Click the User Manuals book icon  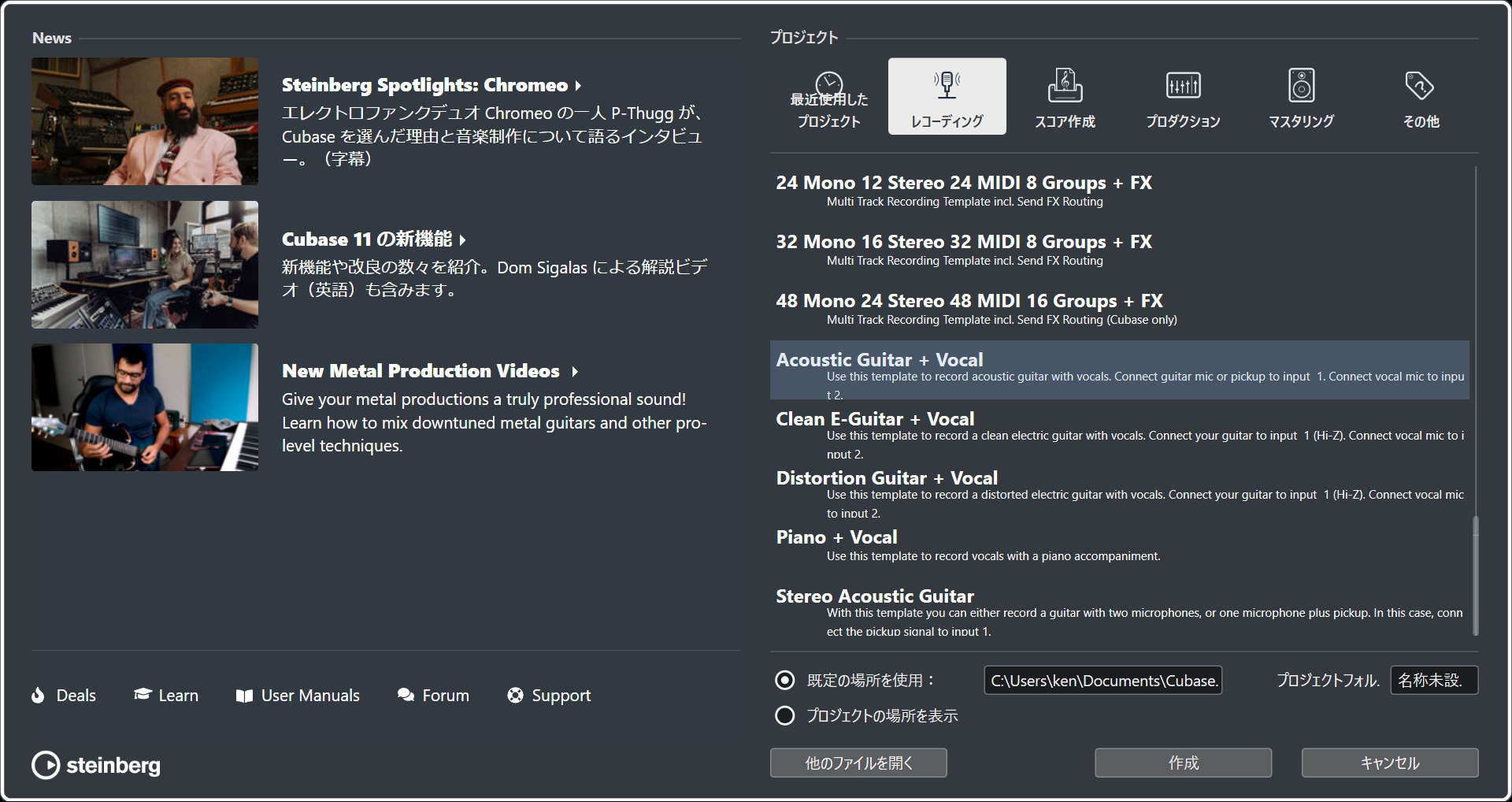click(244, 696)
